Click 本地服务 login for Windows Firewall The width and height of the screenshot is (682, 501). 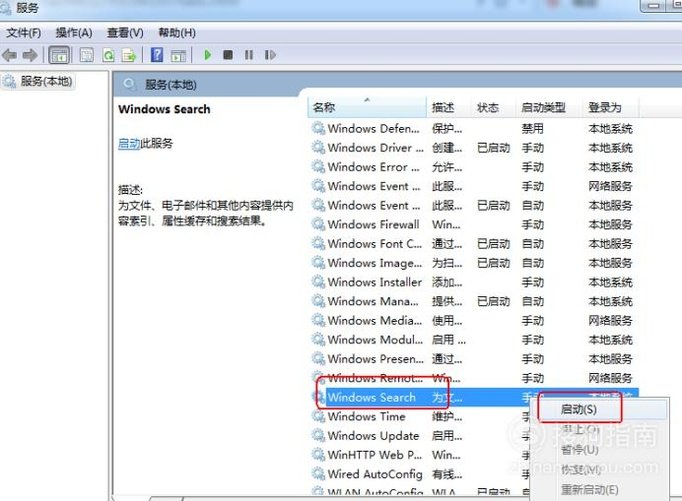pyautogui.click(x=610, y=225)
